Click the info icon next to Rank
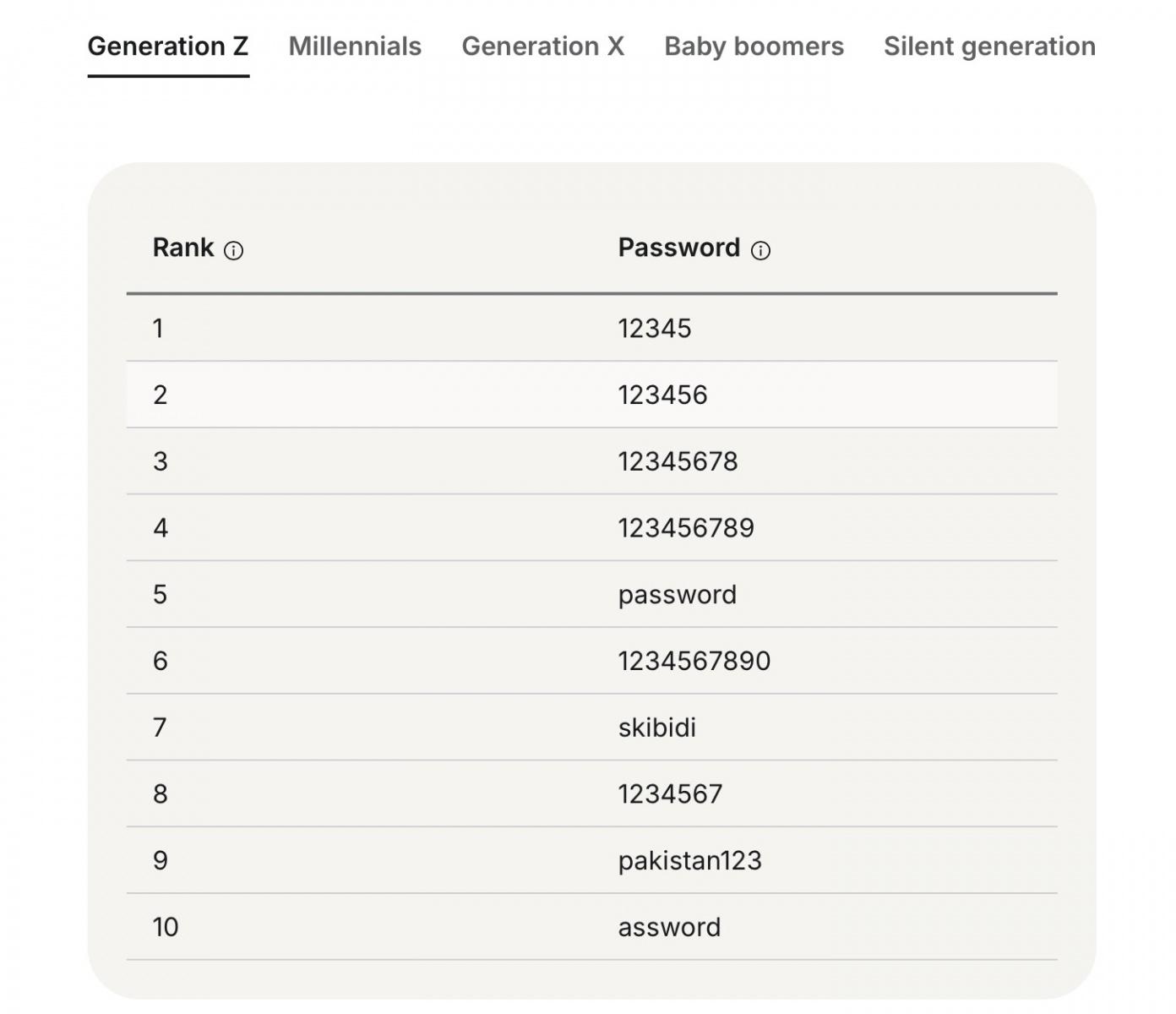 click(234, 251)
